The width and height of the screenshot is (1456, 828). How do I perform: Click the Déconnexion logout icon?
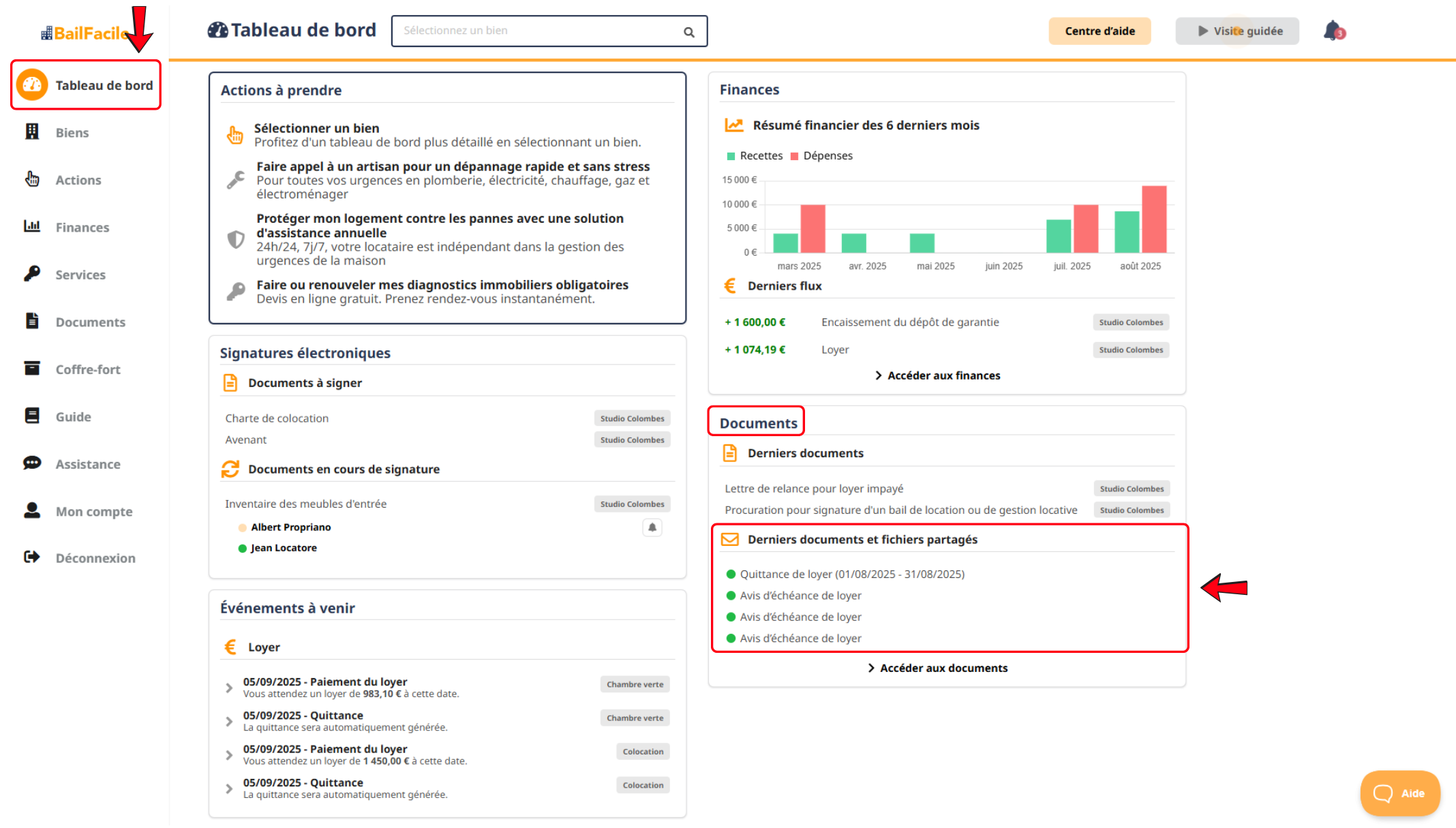[32, 557]
